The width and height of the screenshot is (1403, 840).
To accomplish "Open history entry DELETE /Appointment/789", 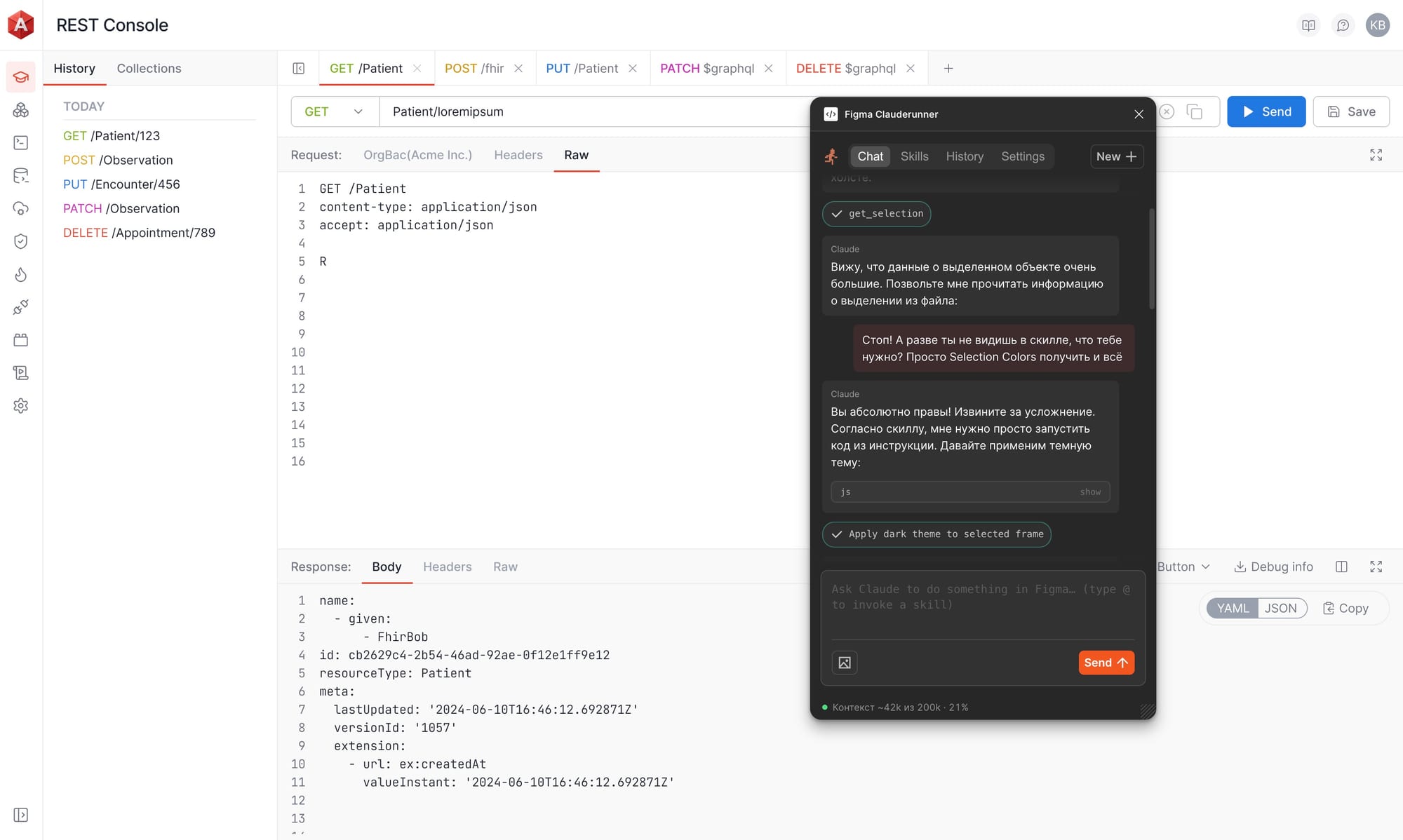I will [139, 232].
